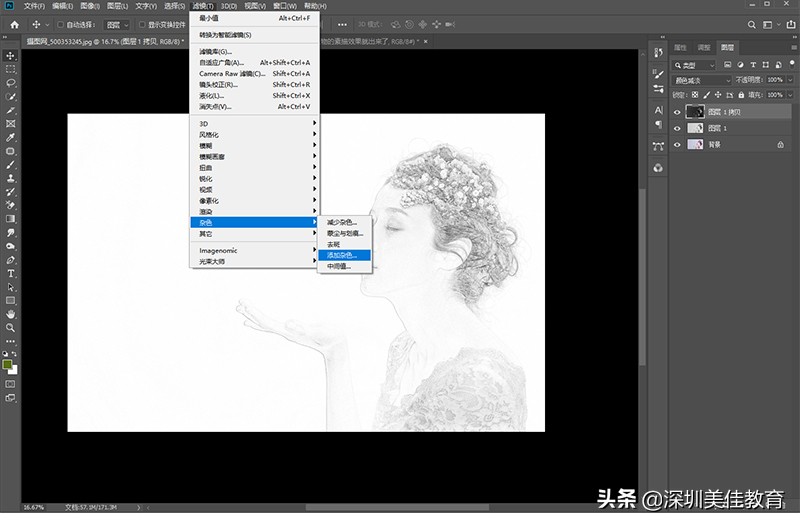
Task: Click the background white color swatch
Action: [14, 371]
